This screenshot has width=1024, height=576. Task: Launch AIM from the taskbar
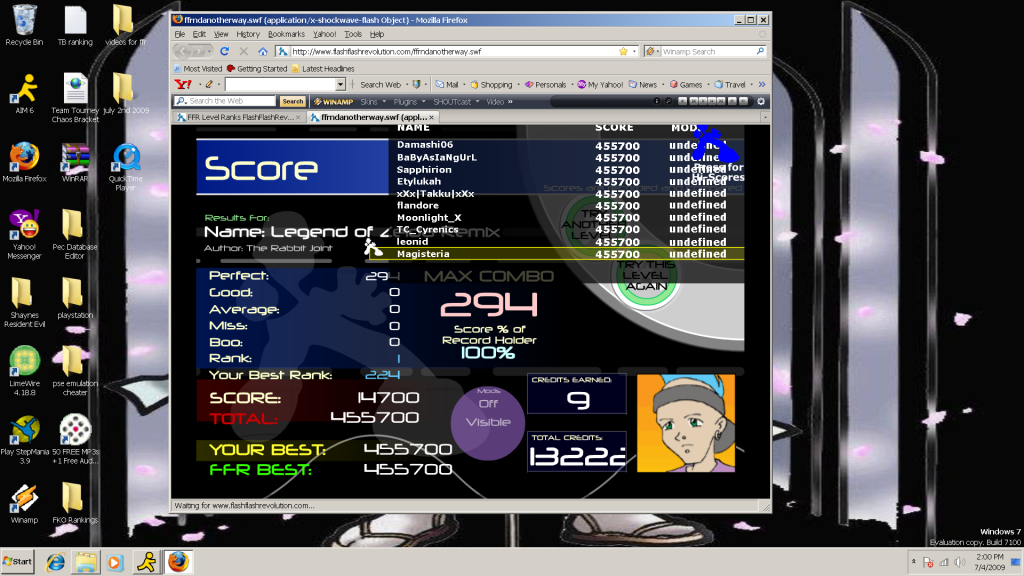coord(147,561)
